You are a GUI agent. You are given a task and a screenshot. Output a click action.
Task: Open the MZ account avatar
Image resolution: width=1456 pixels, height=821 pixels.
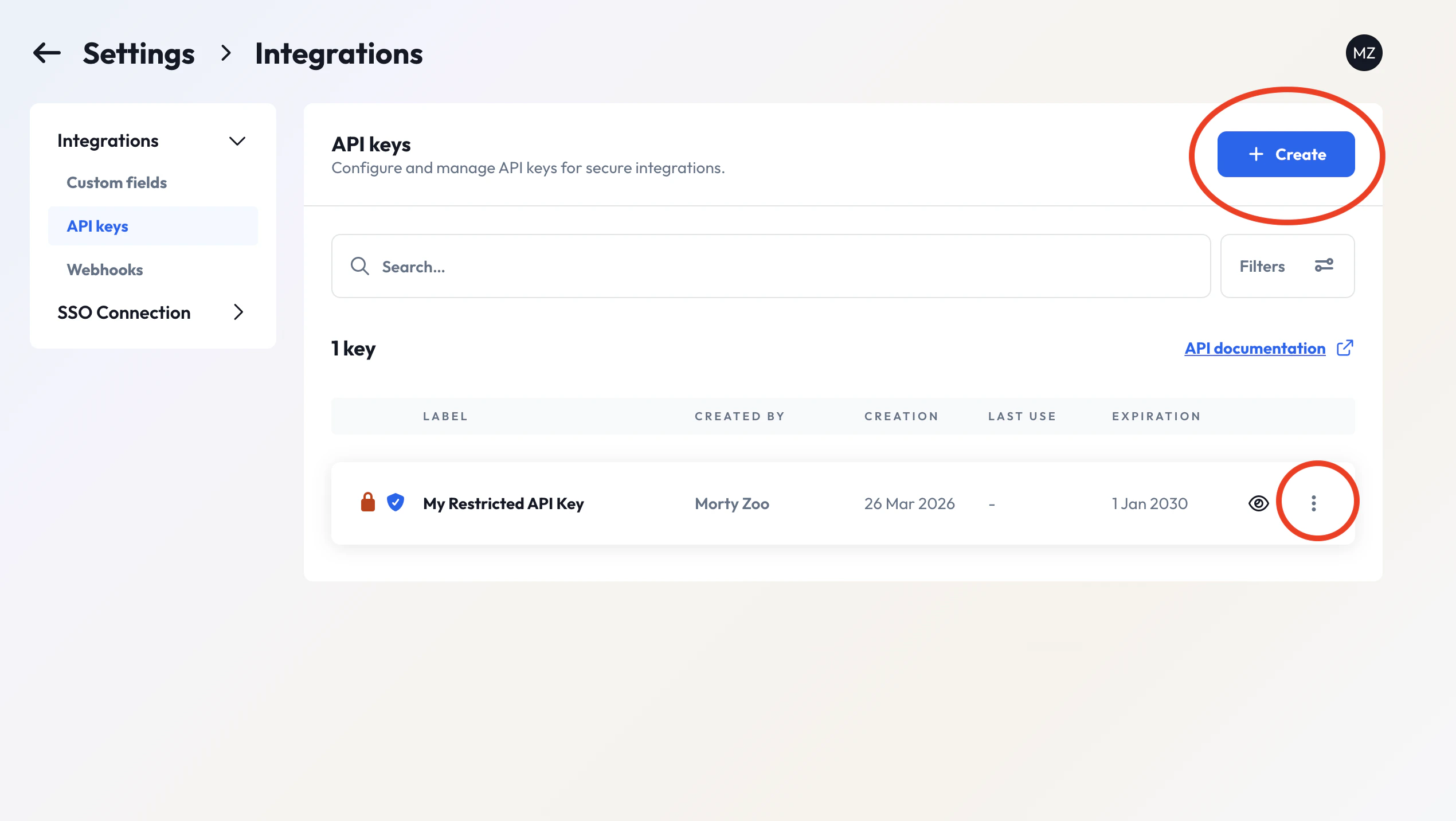coord(1364,52)
